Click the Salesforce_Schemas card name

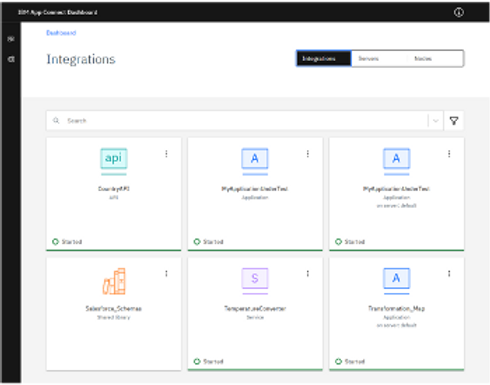114,308
